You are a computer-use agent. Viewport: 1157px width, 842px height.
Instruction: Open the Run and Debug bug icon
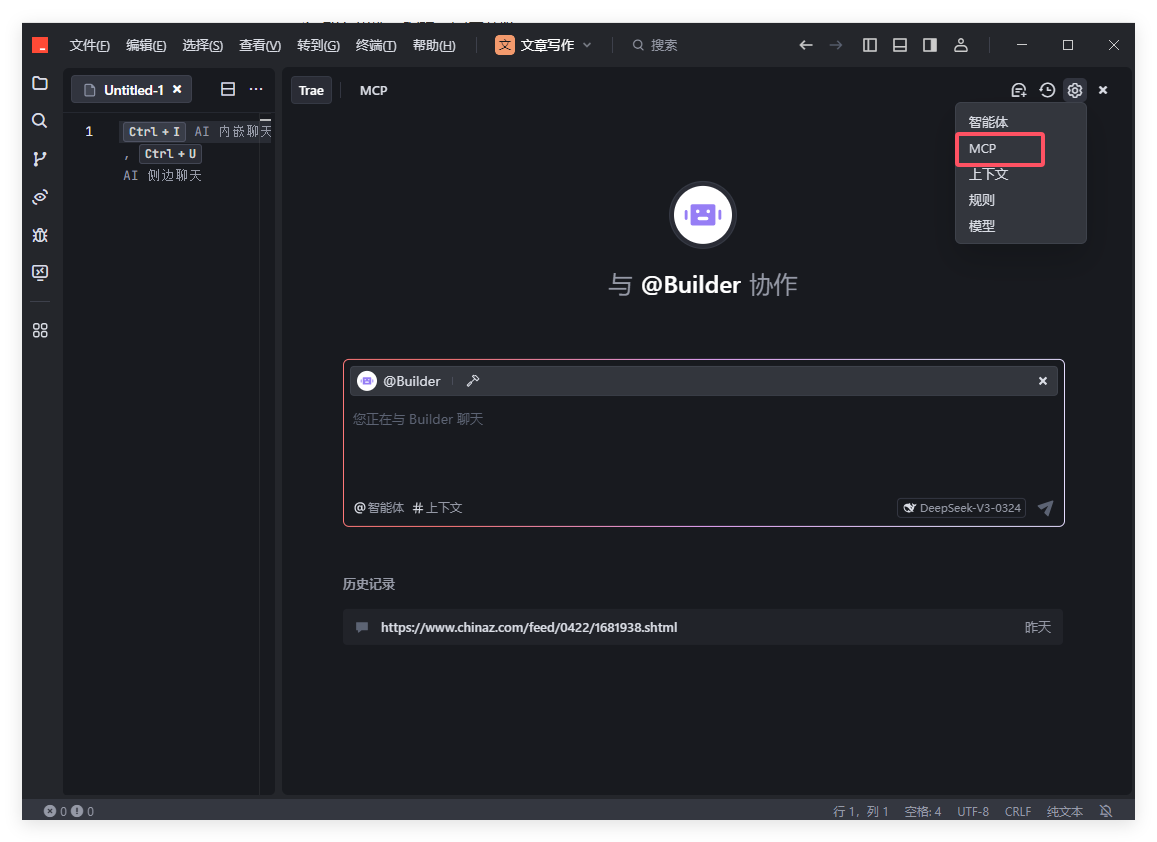click(40, 235)
